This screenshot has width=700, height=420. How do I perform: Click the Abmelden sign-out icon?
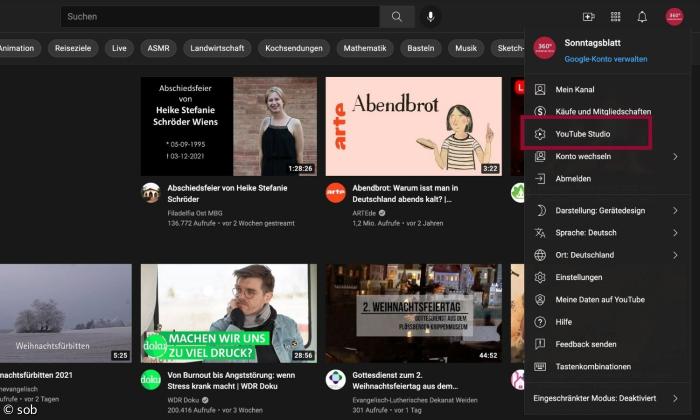coord(540,179)
